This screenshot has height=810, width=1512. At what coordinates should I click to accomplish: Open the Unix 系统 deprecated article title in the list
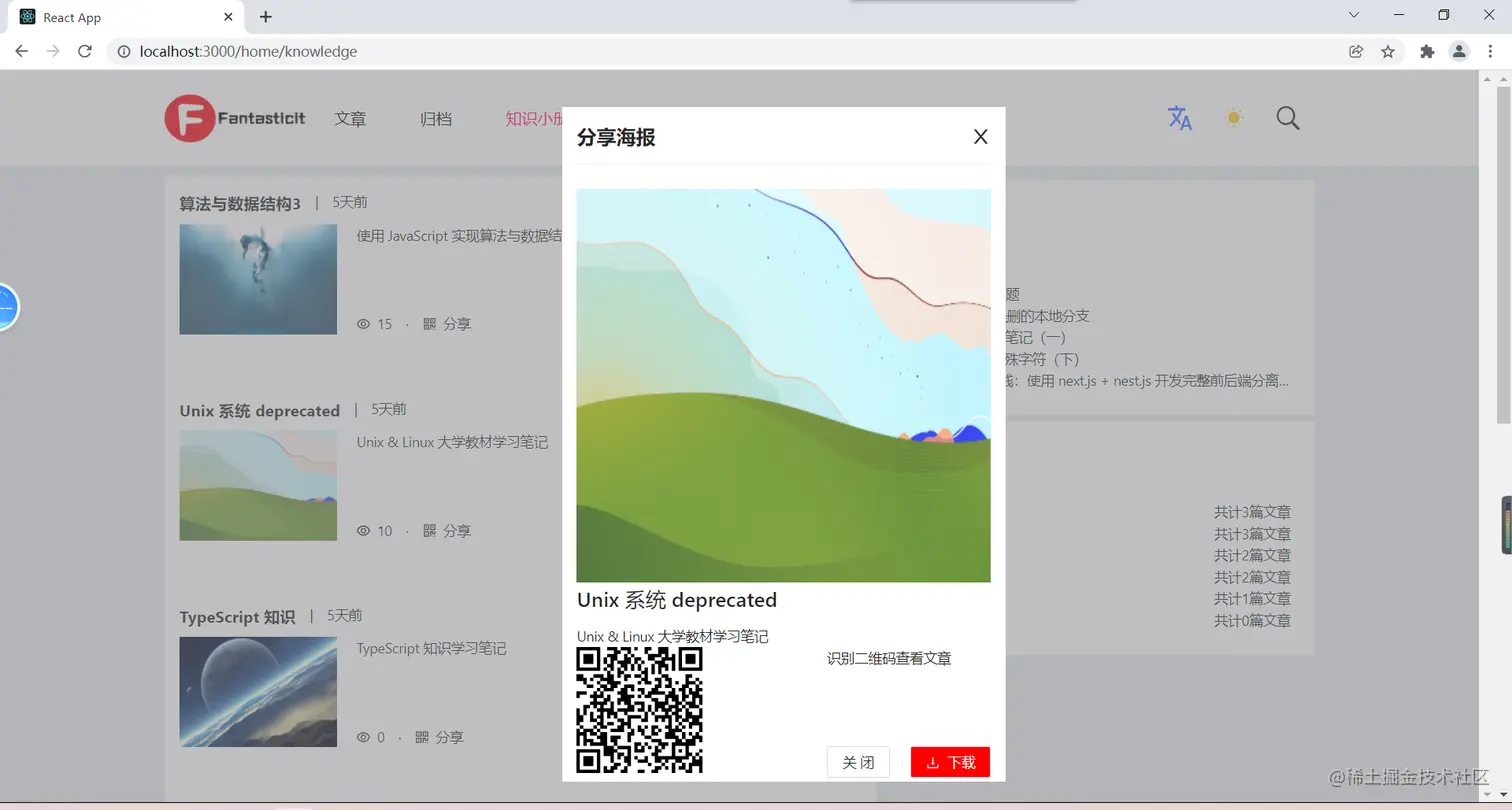(x=260, y=411)
